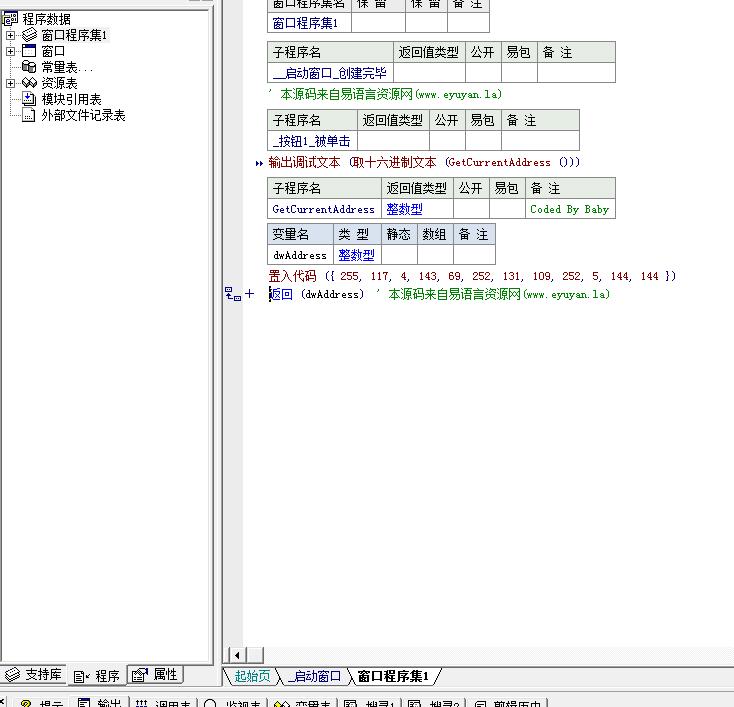This screenshot has width=734, height=707.
Task: Click the 模块引用表 icon
Action: 29,99
